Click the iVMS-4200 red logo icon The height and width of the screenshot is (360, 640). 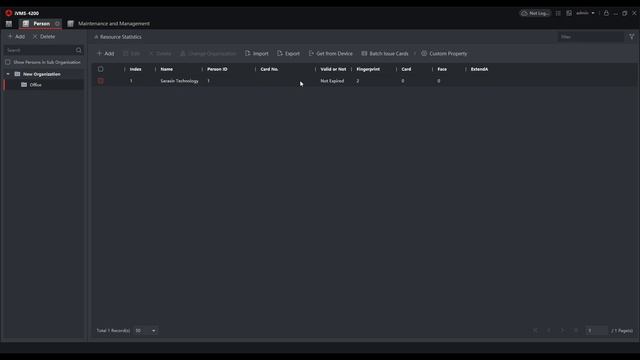coord(9,13)
